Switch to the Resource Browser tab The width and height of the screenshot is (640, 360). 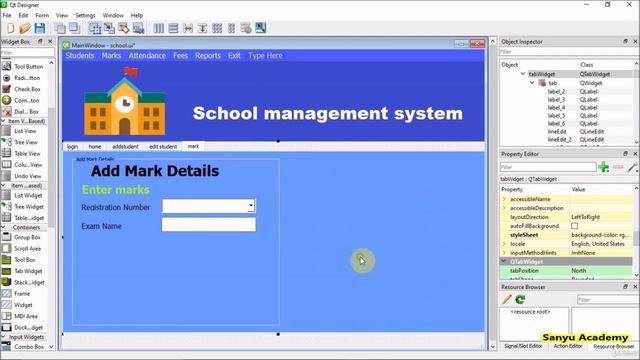613,346
